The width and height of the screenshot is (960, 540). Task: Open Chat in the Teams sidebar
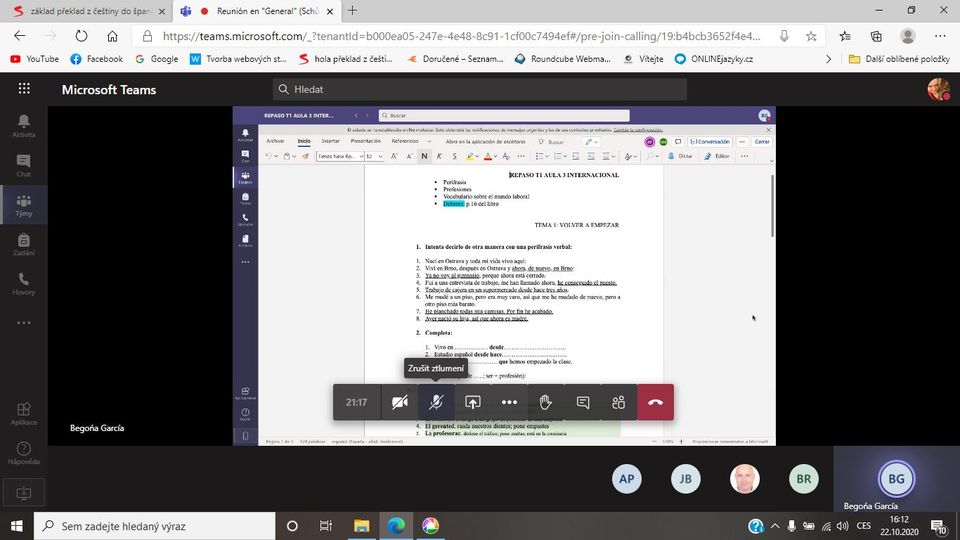click(23, 165)
